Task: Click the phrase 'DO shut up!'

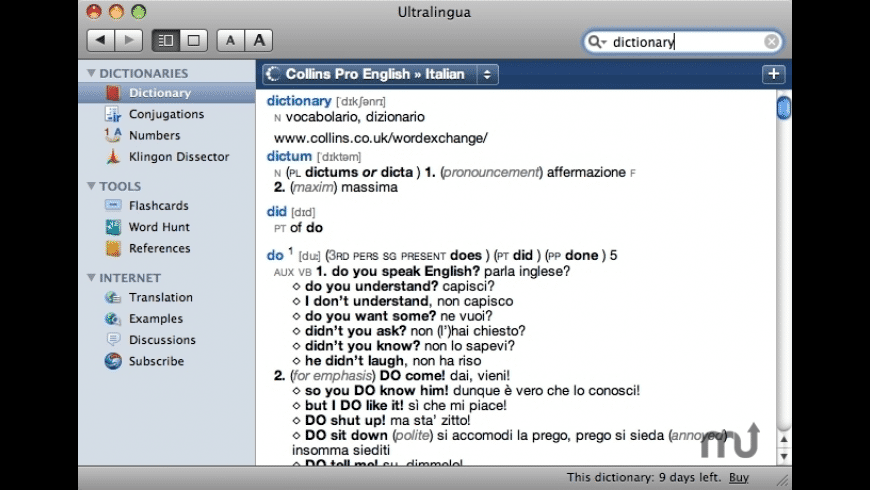Action: click(346, 420)
